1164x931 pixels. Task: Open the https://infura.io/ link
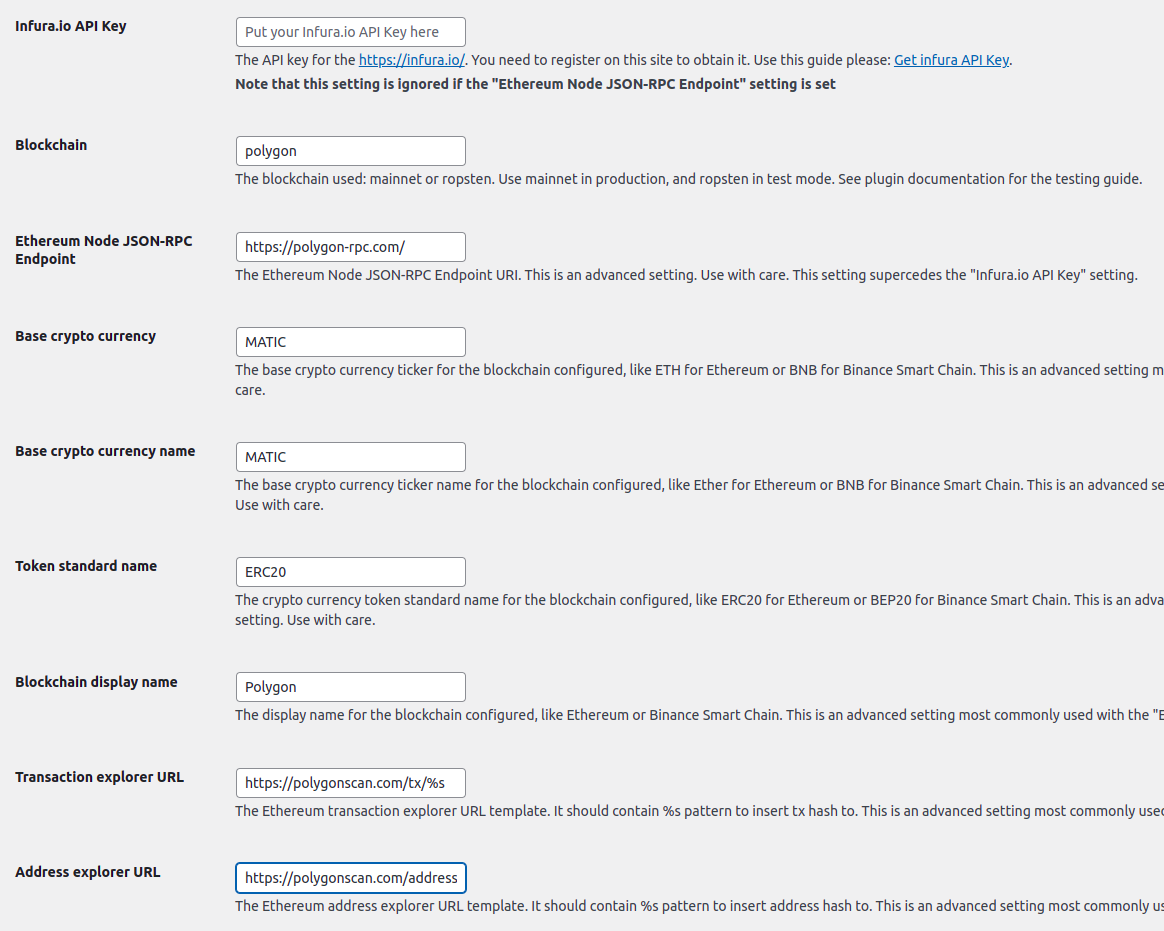(x=412, y=60)
